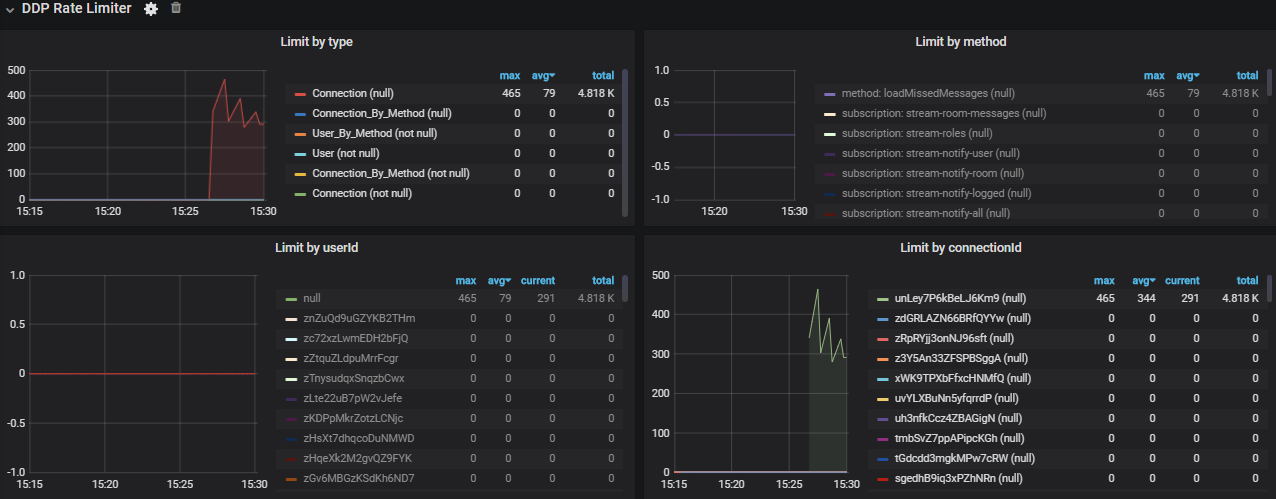
Task: Collapse the DDP Rate Limiter row
Action: coord(9,9)
